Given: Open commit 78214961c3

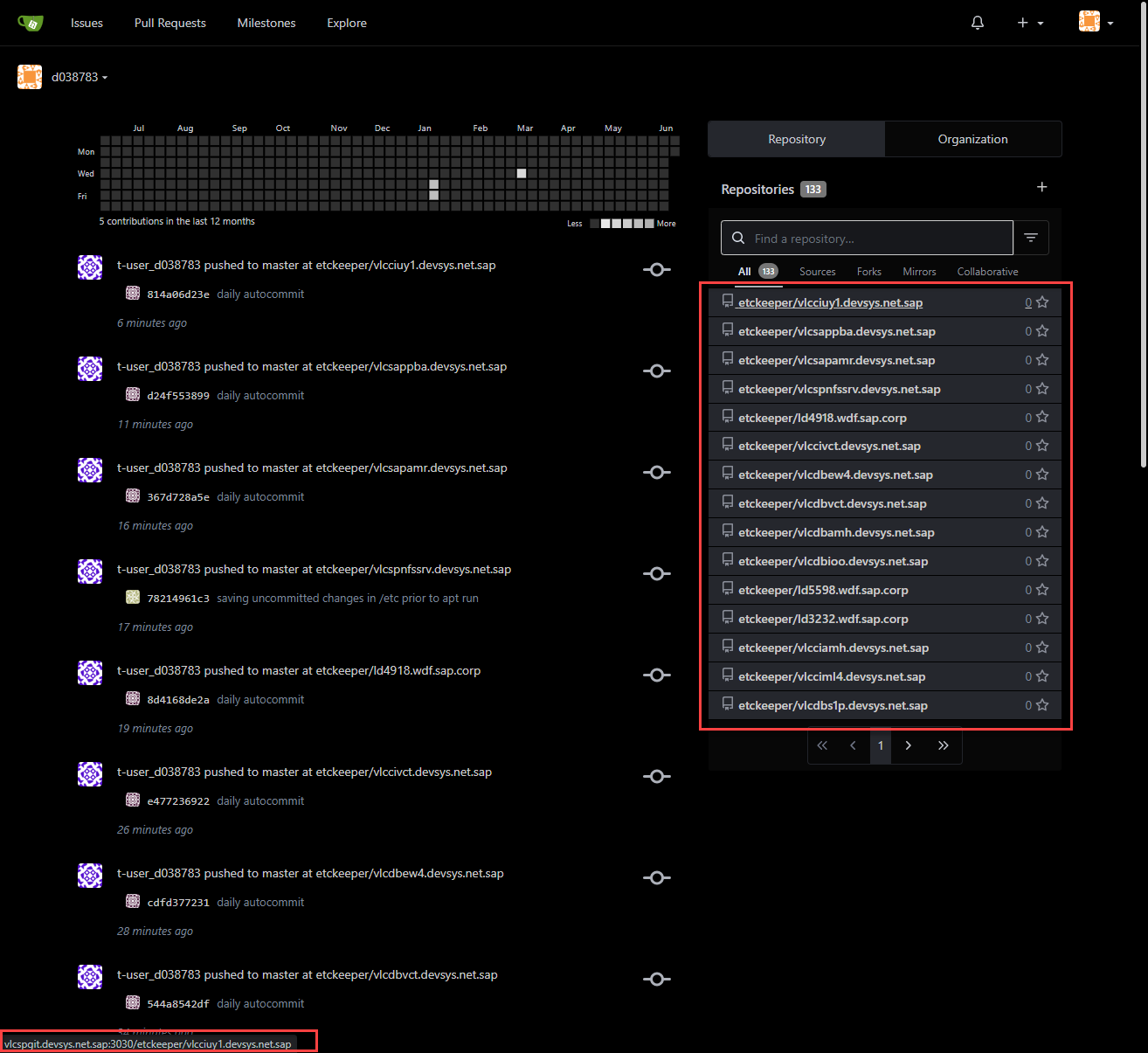Looking at the screenshot, I should click(178, 599).
